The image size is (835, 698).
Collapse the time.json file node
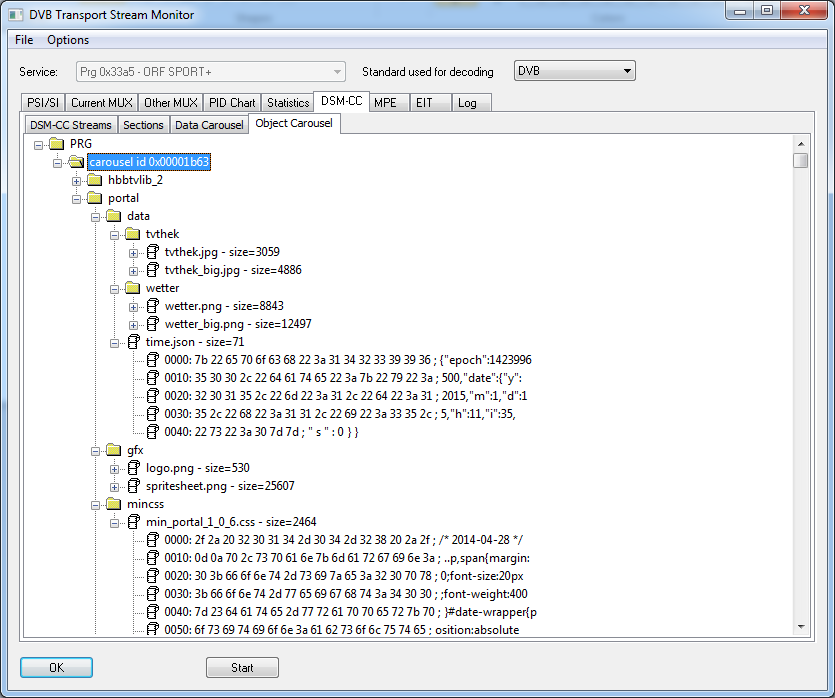click(x=114, y=343)
